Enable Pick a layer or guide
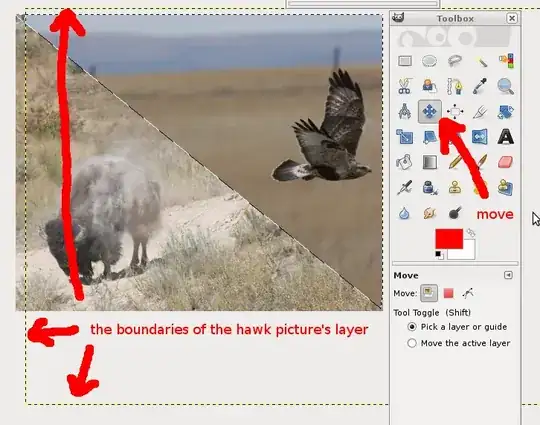The height and width of the screenshot is (425, 540). tap(412, 326)
